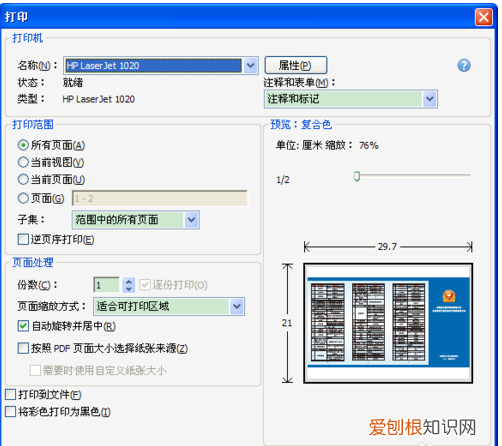The image size is (502, 446).
Task: Expand the 注释和标记 comments dropdown
Action: [x=430, y=99]
